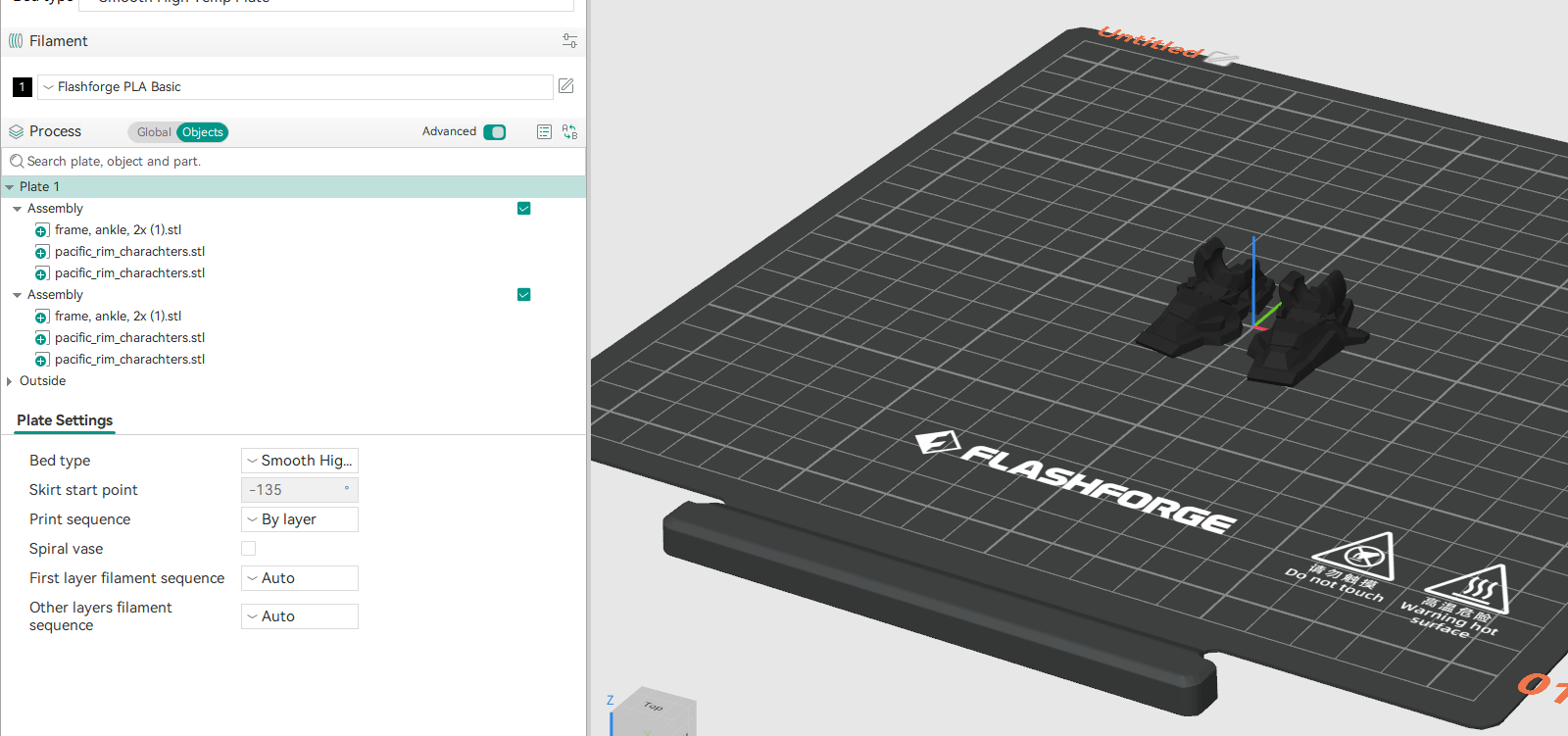Click the view orientation cube
The height and width of the screenshot is (736, 1568).
[653, 712]
